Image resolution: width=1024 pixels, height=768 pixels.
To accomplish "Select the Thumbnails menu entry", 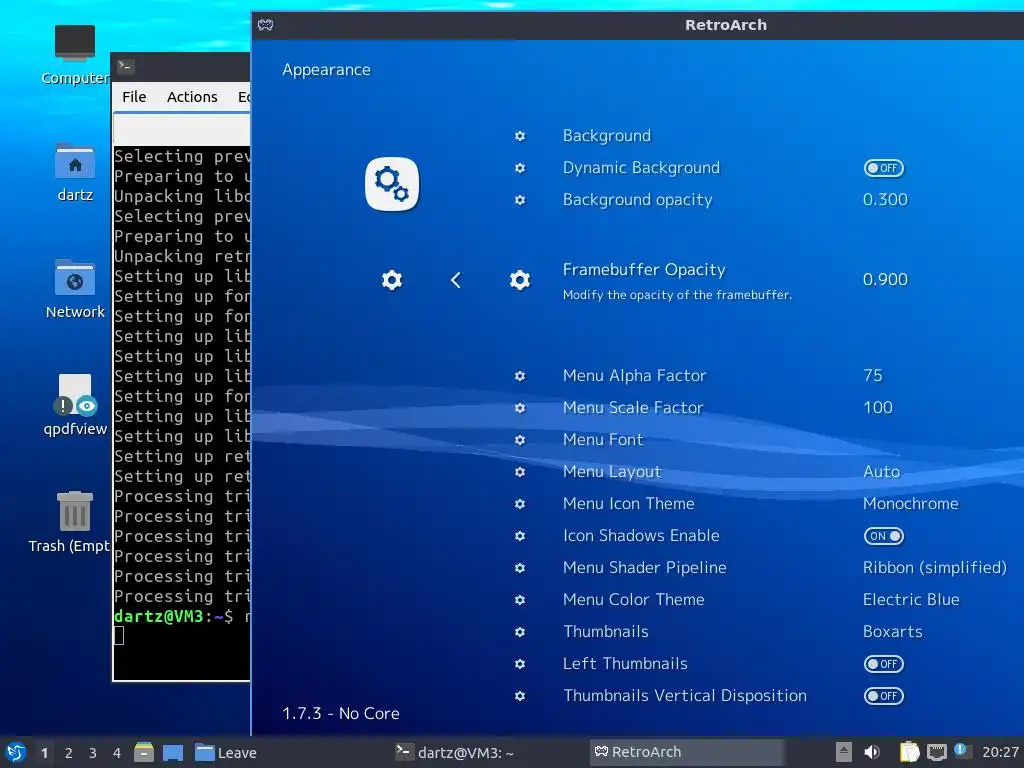I will 606,632.
